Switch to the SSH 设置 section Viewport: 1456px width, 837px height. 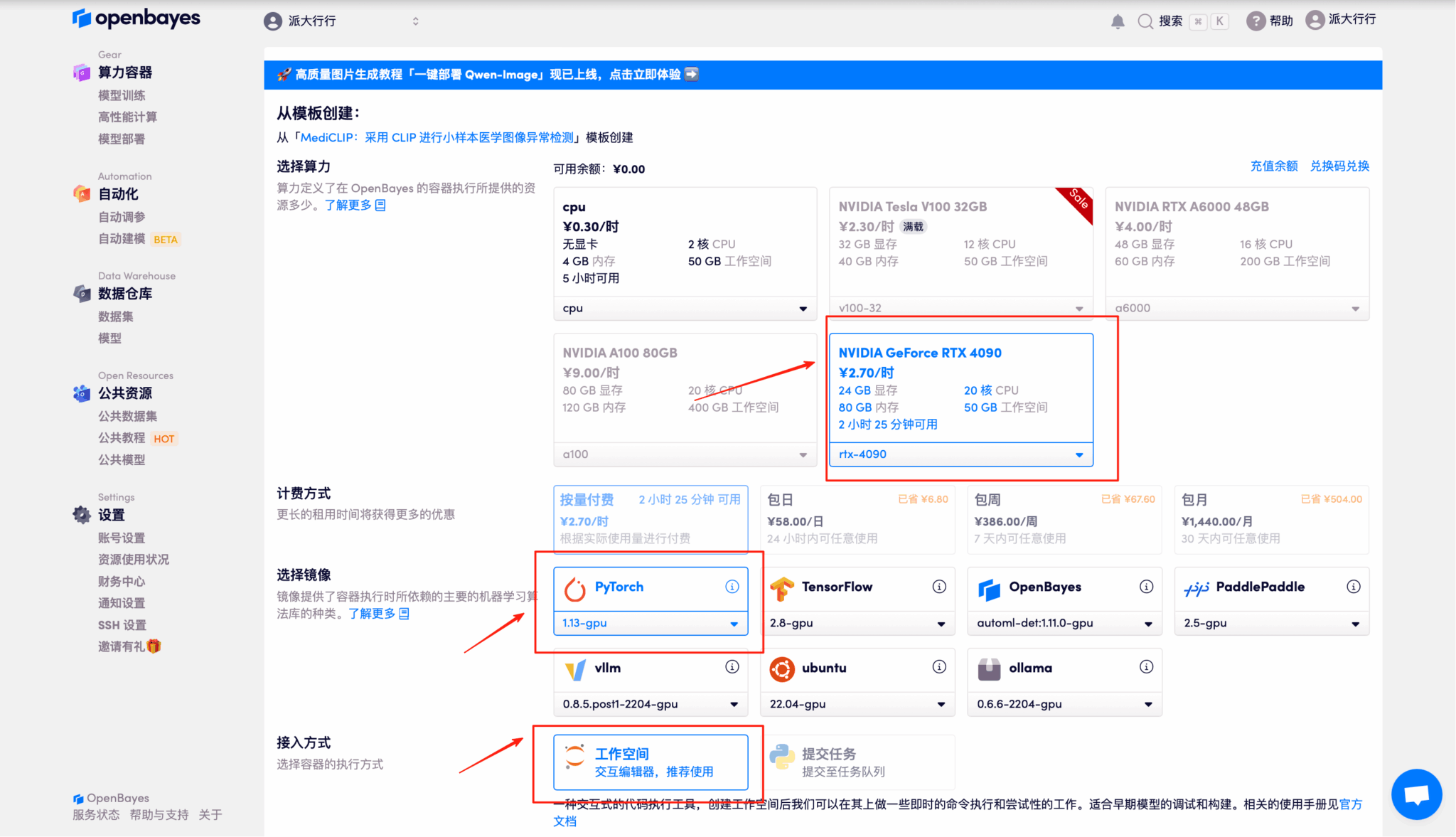point(122,624)
